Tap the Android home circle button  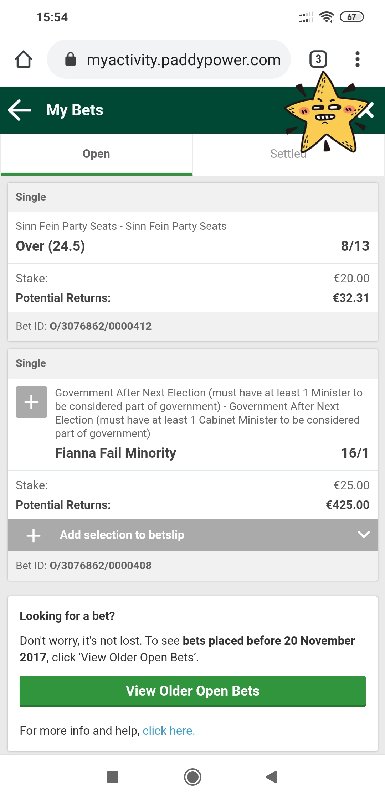coord(192,777)
